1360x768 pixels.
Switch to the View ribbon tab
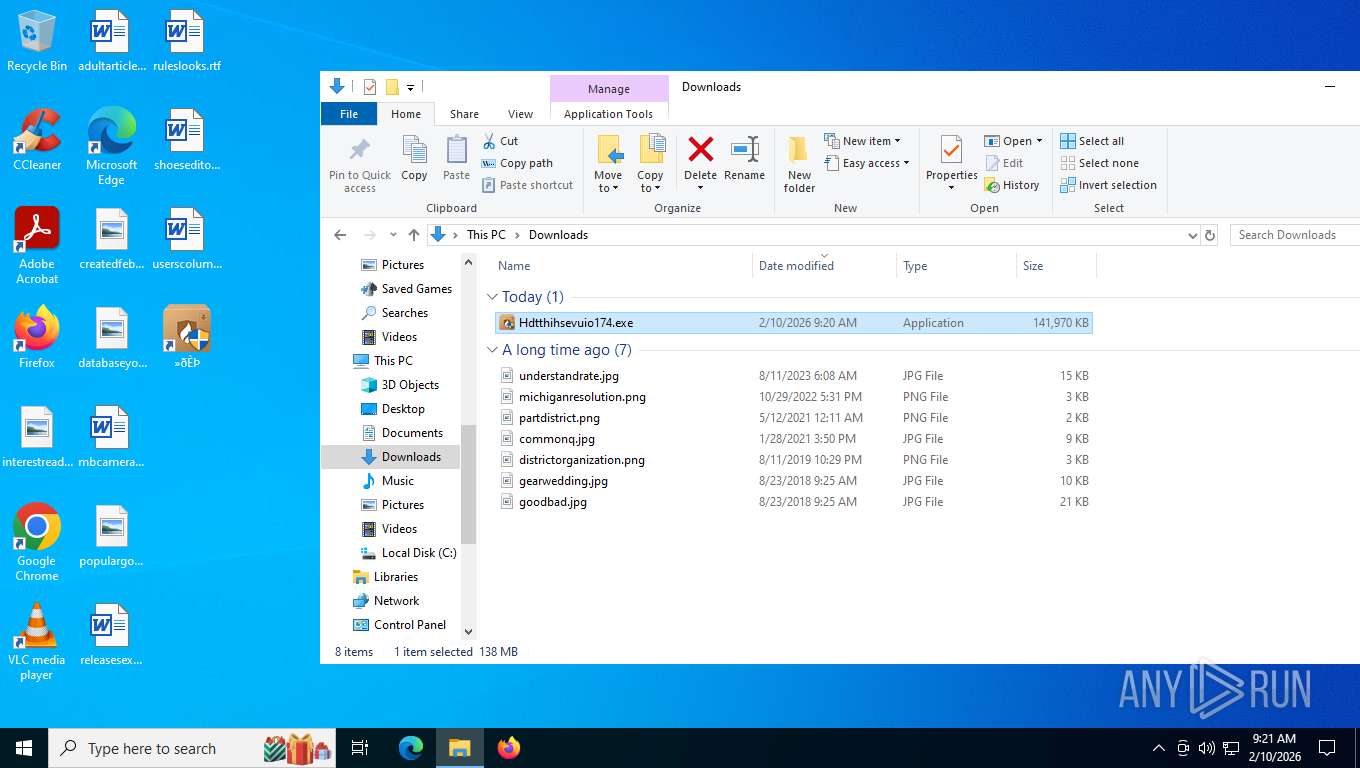520,114
